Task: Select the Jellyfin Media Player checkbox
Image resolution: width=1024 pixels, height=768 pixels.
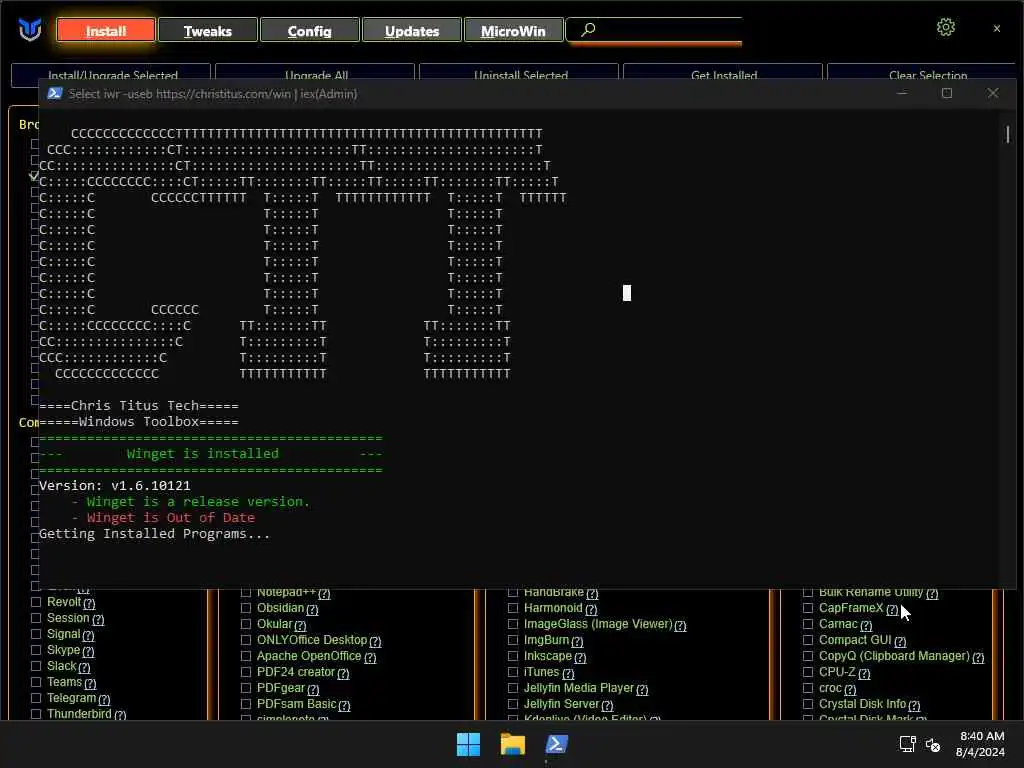Action: (x=513, y=688)
